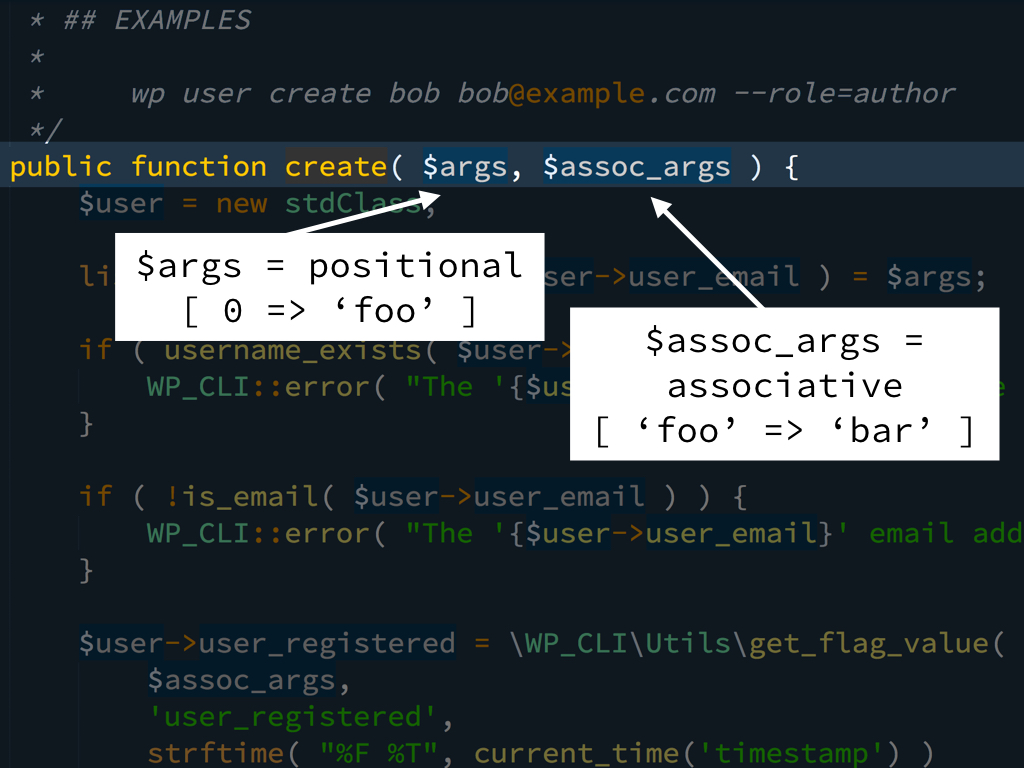Click the "current_time(" function call
The width and height of the screenshot is (1024, 768).
tap(586, 753)
